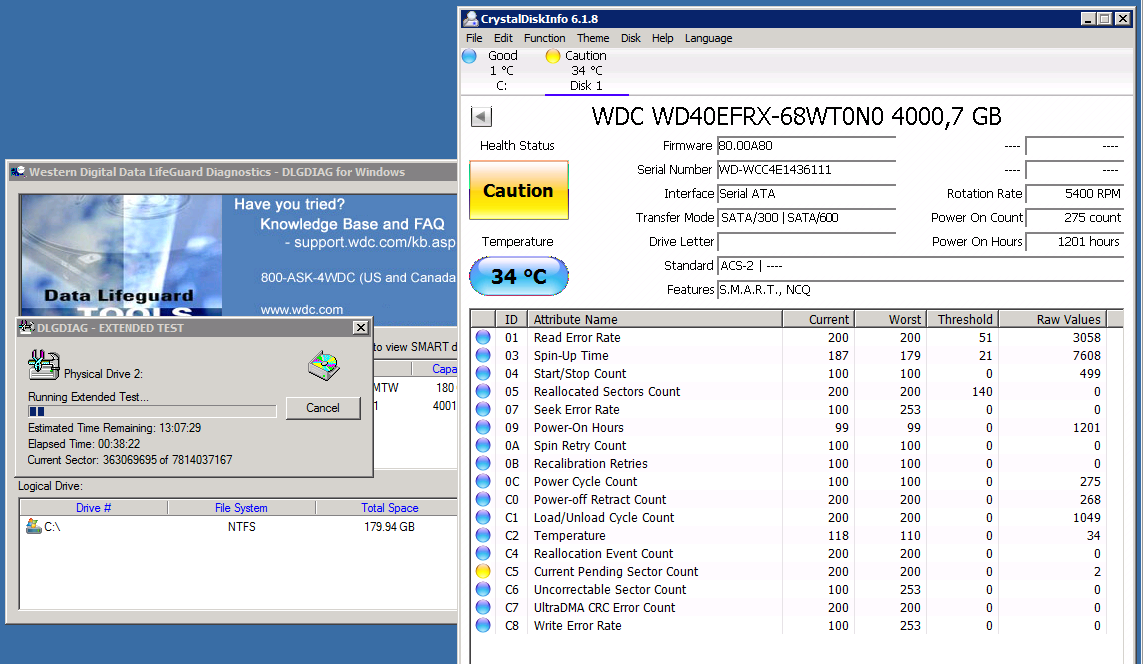Click the Threshold column header
Image resolution: width=1143 pixels, height=664 pixels.
point(962,319)
